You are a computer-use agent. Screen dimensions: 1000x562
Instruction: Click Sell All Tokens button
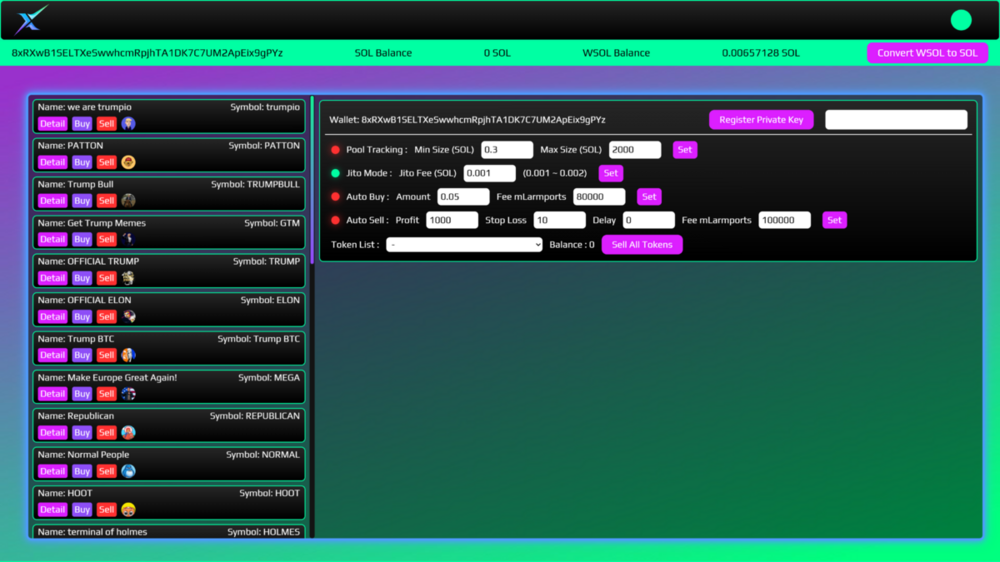pyautogui.click(x=642, y=245)
